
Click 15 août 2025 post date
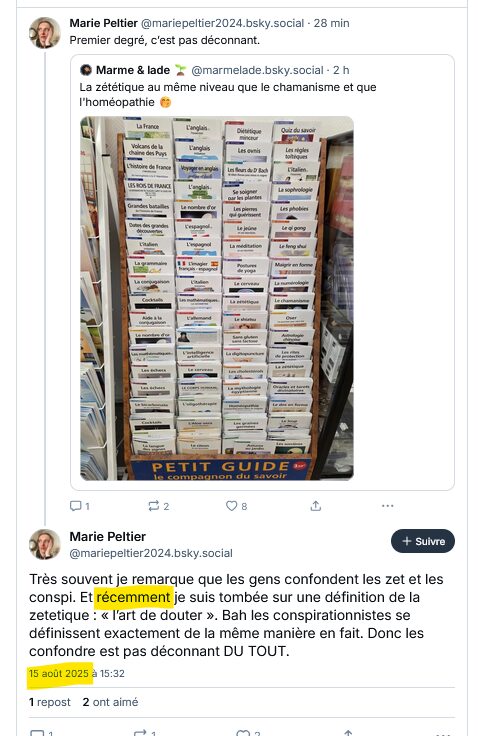[58, 674]
